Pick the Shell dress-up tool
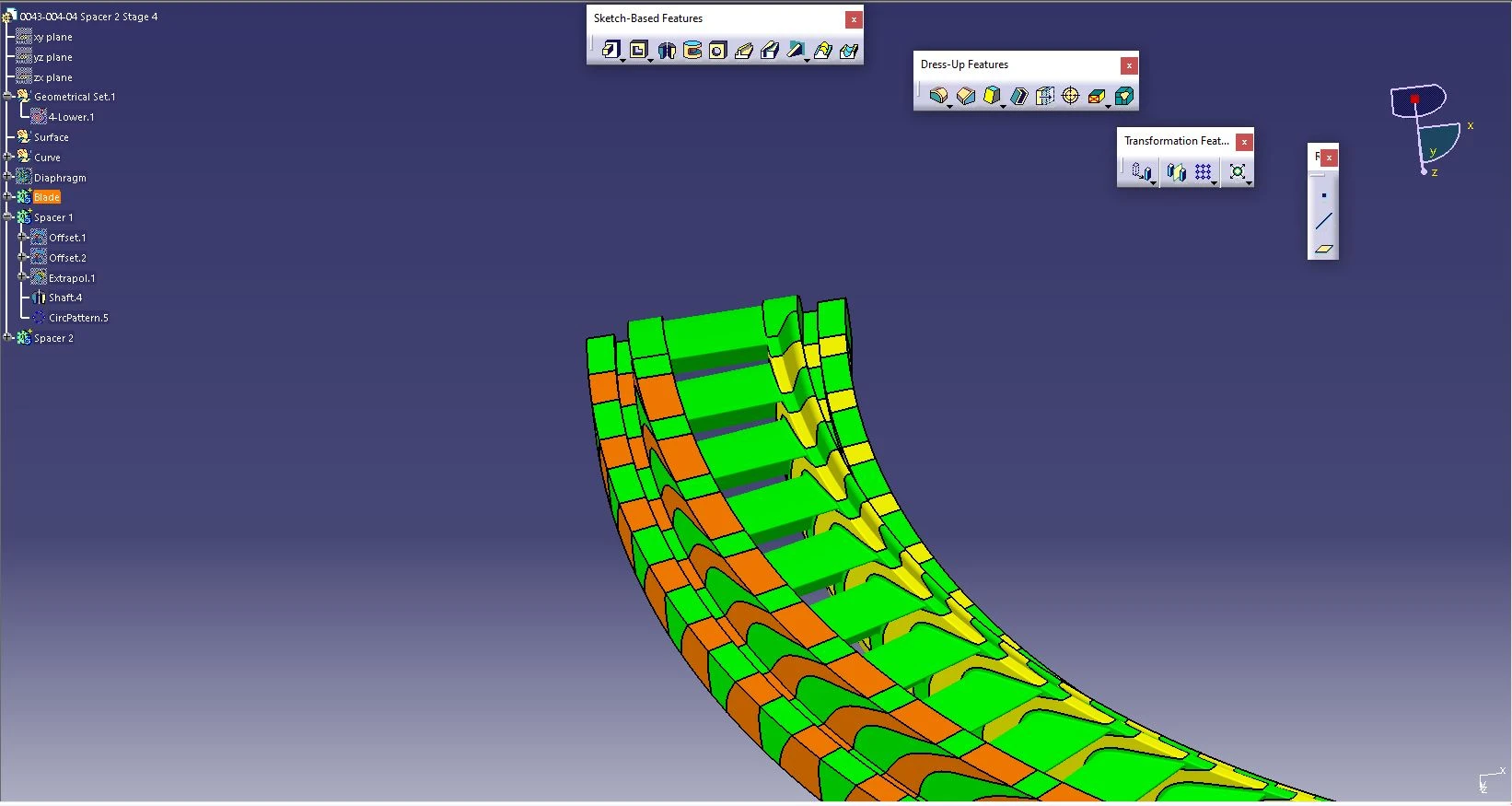 (1018, 96)
